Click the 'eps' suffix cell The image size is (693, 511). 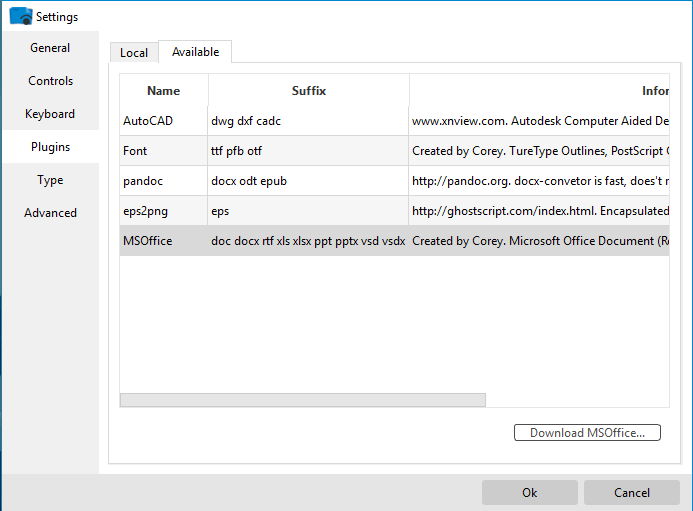308,211
